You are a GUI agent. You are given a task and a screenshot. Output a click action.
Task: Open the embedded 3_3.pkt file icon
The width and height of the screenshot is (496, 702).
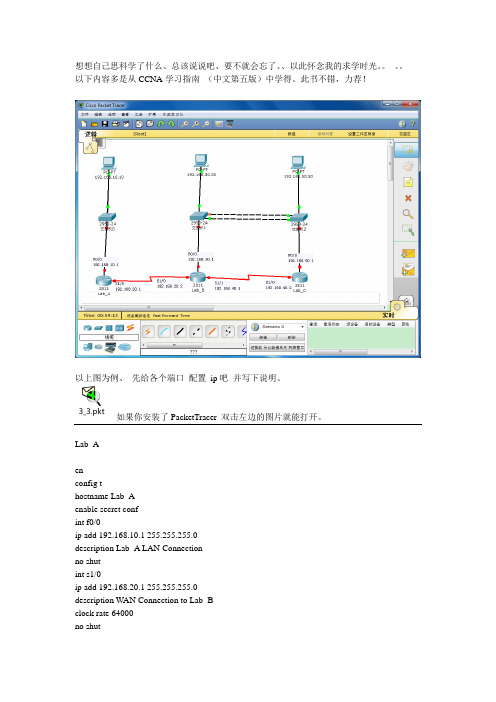coord(91,401)
